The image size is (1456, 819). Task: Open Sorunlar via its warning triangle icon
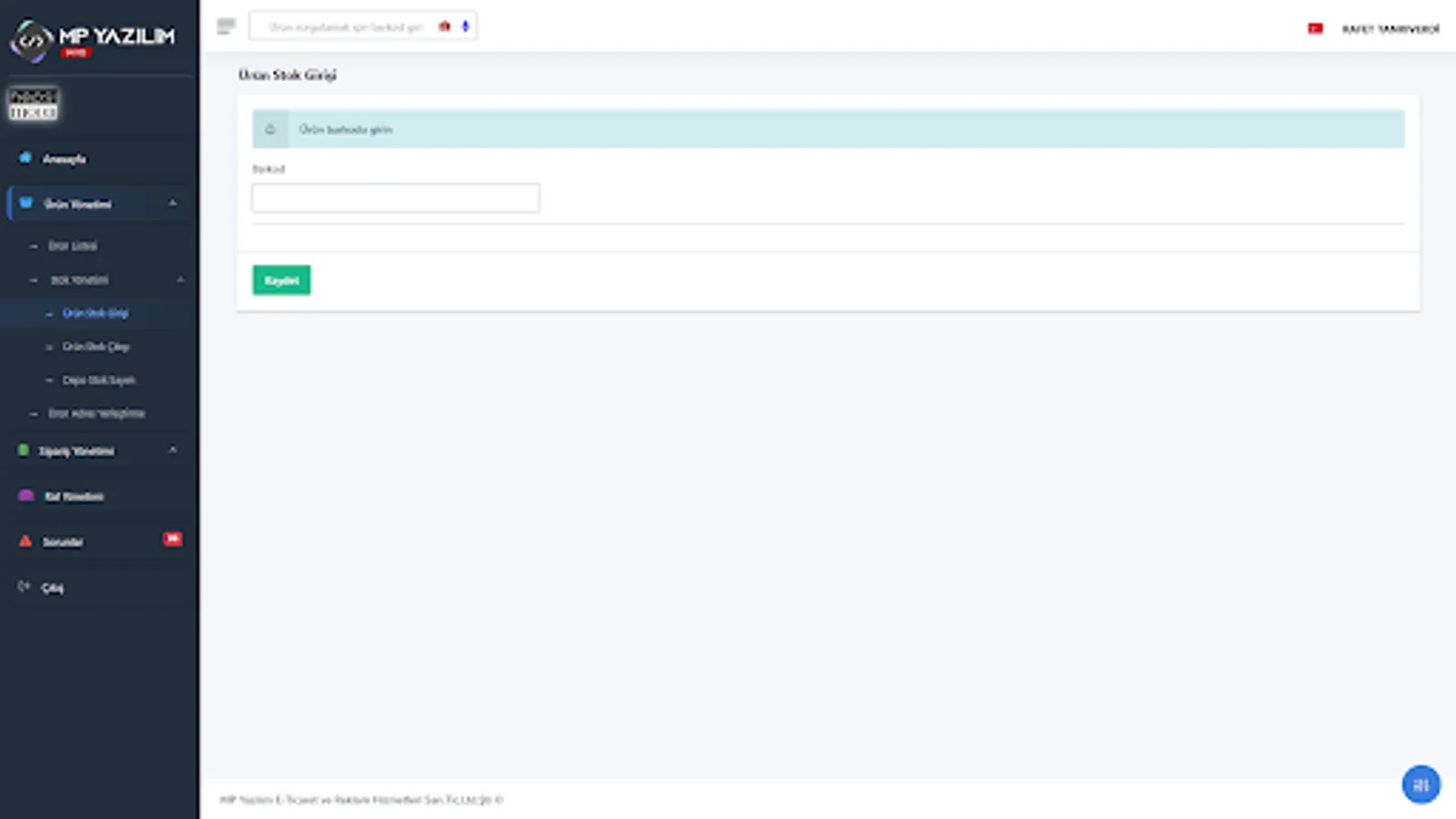(24, 541)
